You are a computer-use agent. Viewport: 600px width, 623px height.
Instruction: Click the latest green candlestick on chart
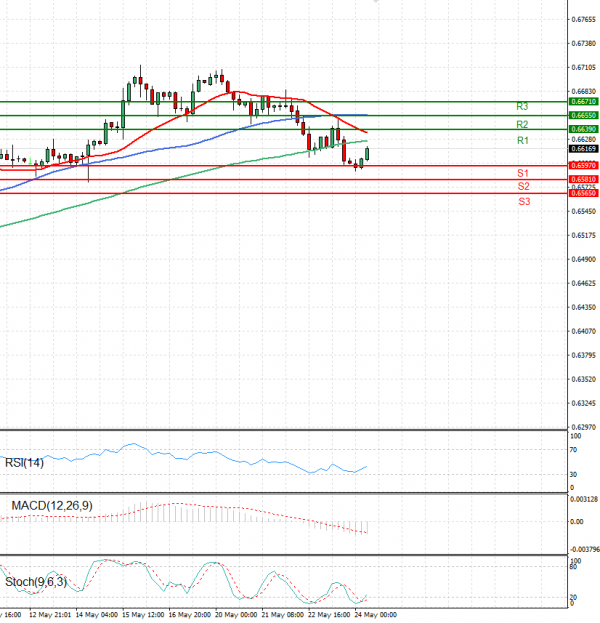(x=367, y=154)
